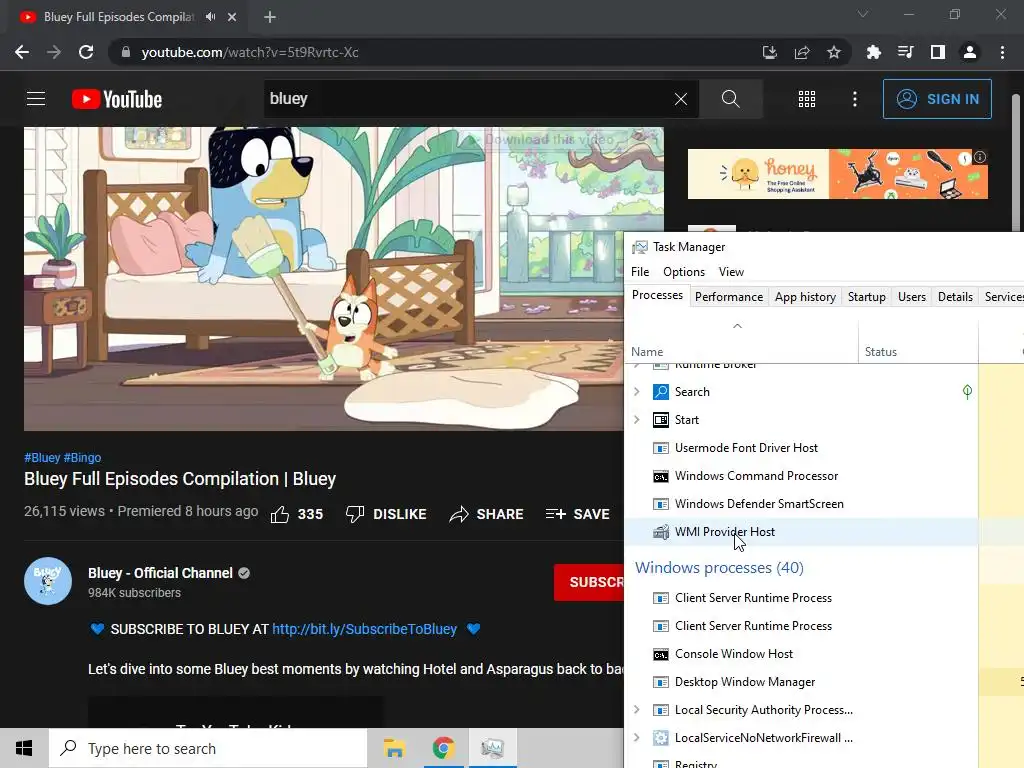Open the #Bluey hashtag link
This screenshot has width=1024, height=768.
click(x=42, y=458)
